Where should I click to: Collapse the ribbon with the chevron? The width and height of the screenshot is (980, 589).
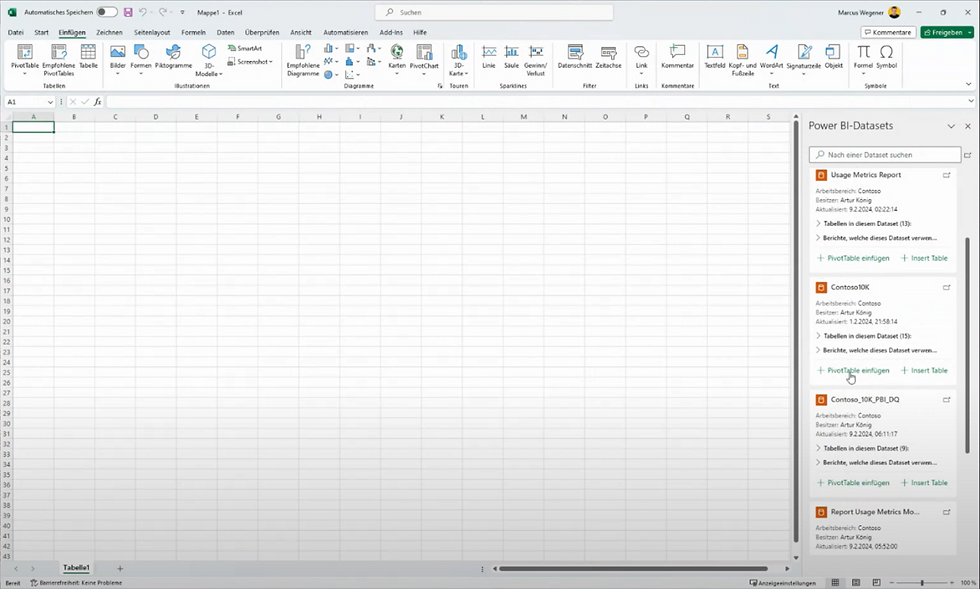pyautogui.click(x=969, y=84)
